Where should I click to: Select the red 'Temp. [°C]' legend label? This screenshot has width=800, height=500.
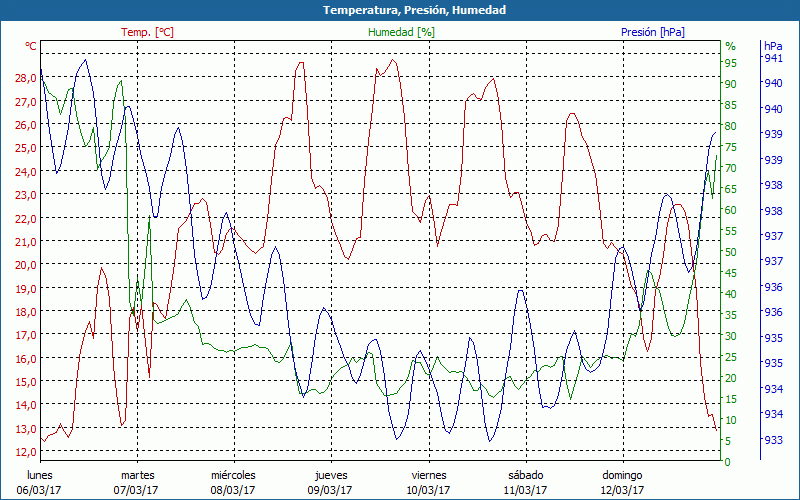[147, 32]
